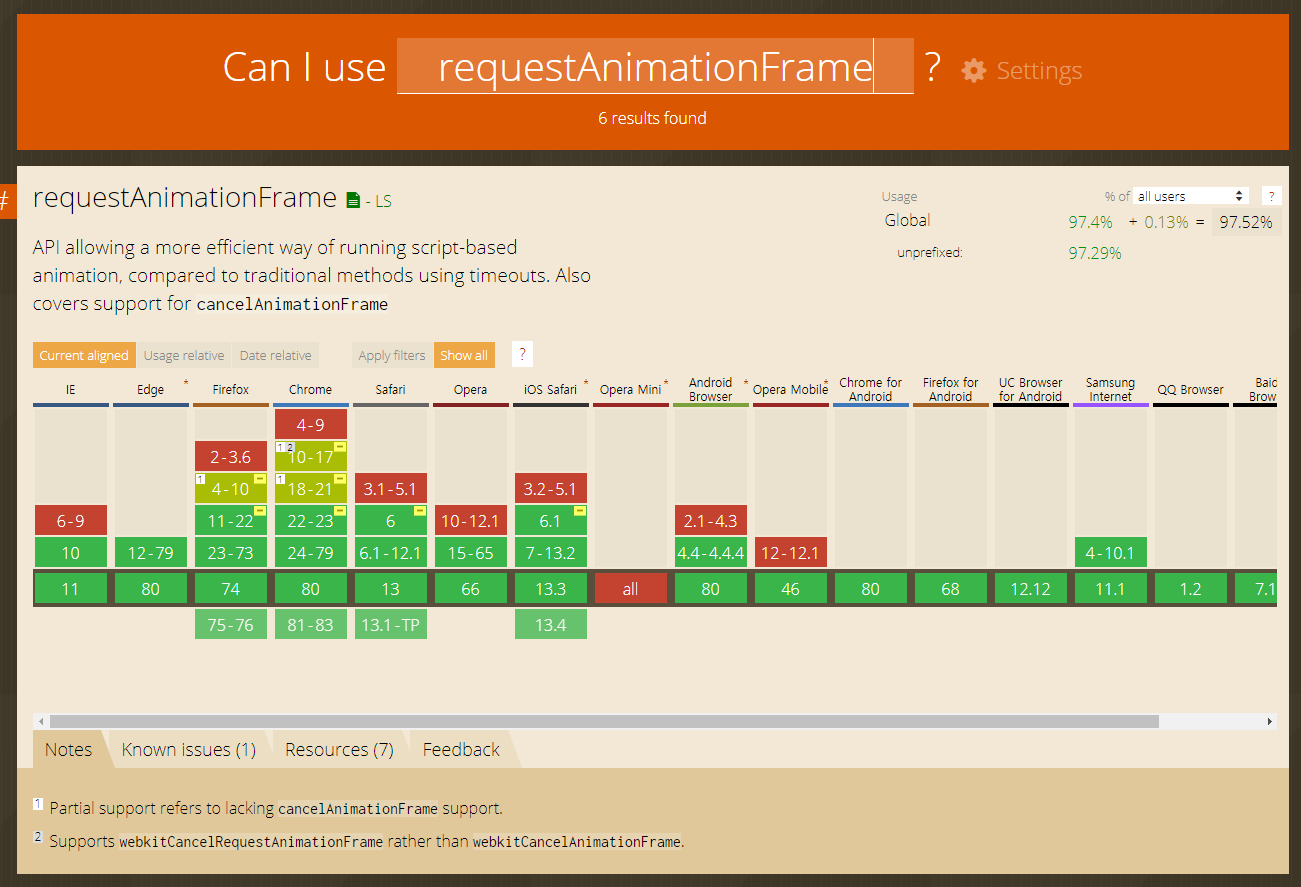Screen dimensions: 1301x887
Task: Click Android Browser 2.1-4.3 cell
Action: click(x=710, y=520)
